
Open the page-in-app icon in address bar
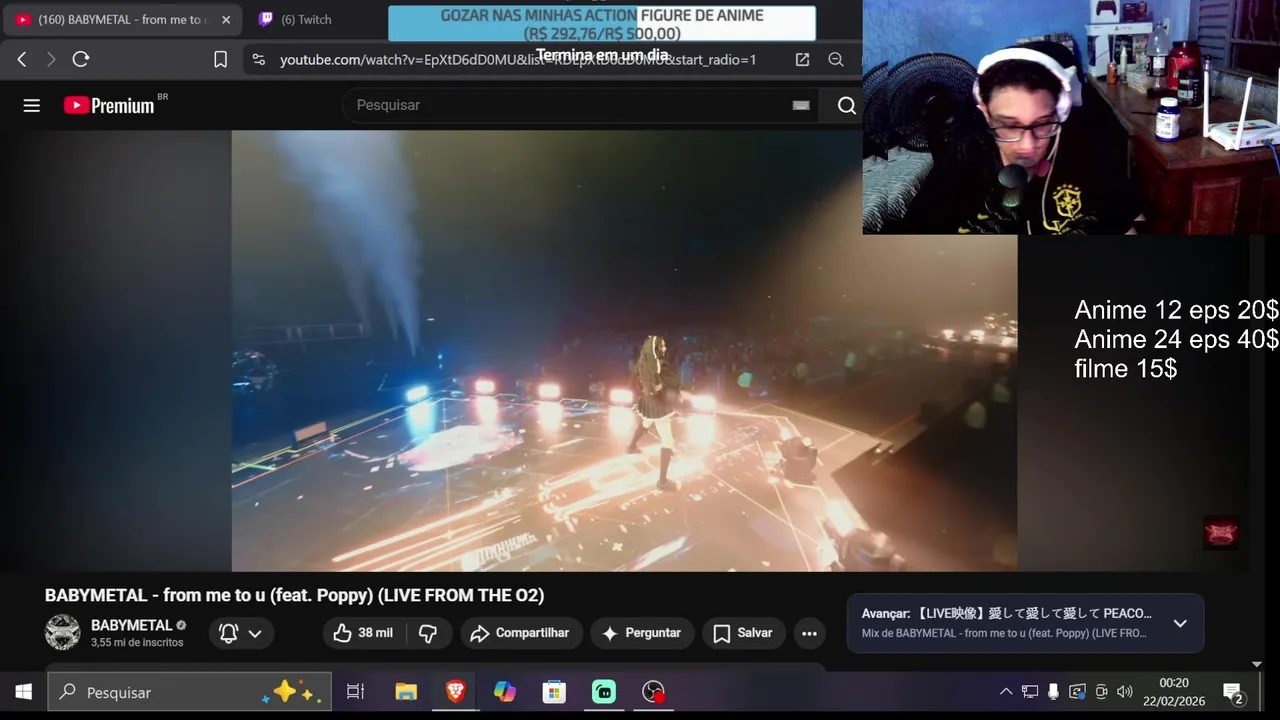802,60
